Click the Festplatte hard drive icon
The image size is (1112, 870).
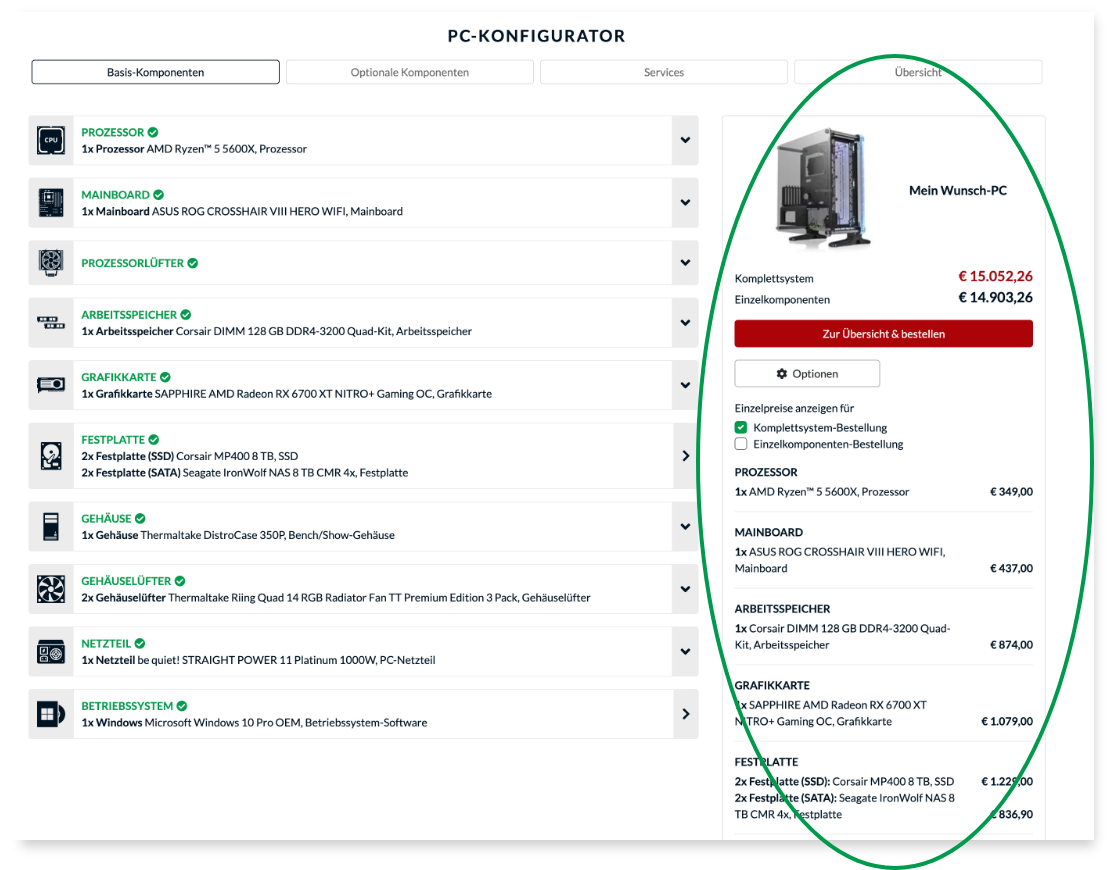(x=51, y=456)
